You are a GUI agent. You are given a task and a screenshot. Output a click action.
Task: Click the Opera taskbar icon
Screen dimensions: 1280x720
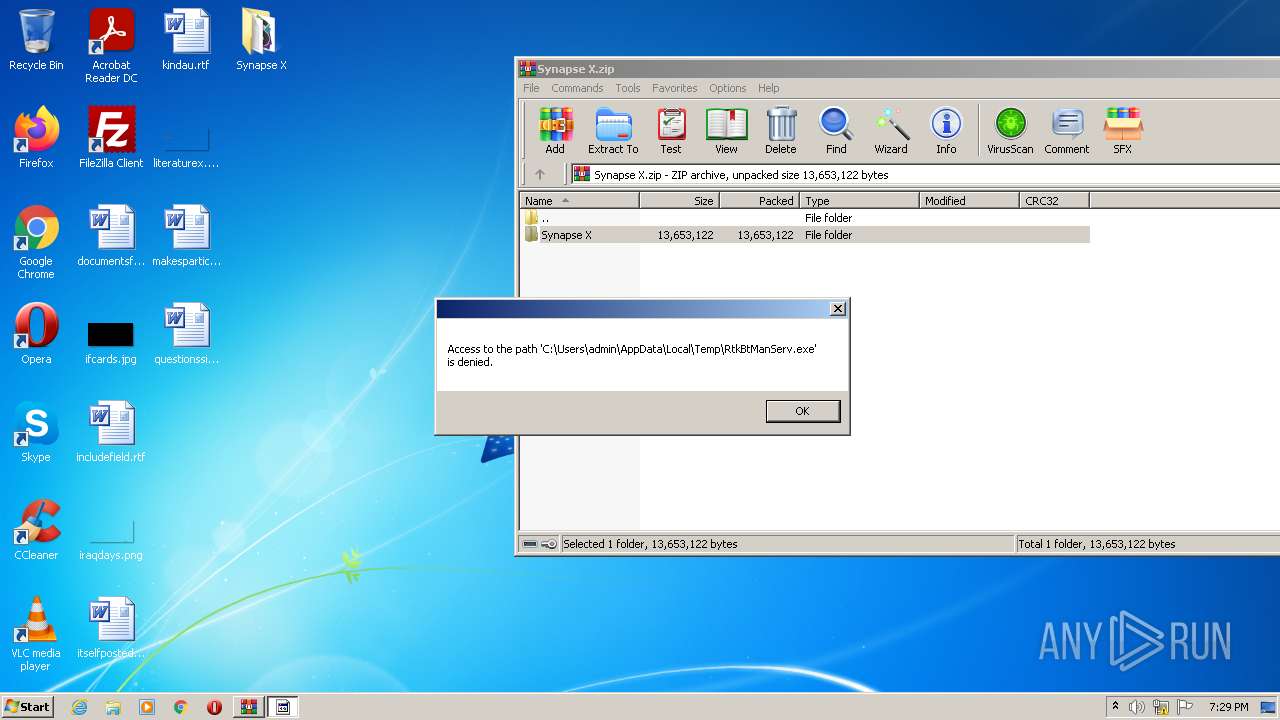[x=214, y=707]
